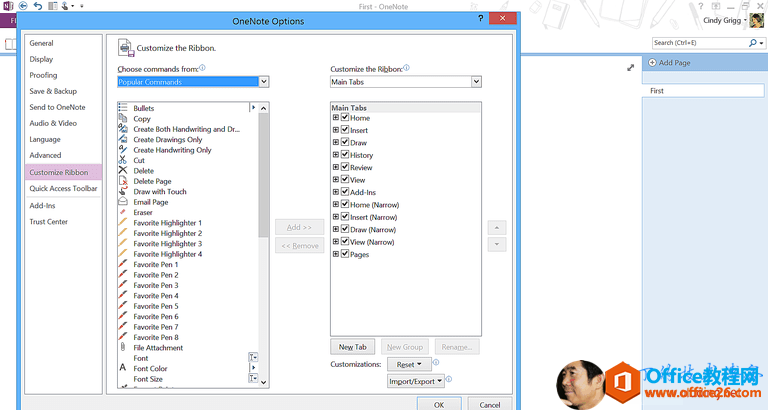This screenshot has width=768, height=410.
Task: Open the Customize the Ribbon dropdown
Action: [476, 82]
